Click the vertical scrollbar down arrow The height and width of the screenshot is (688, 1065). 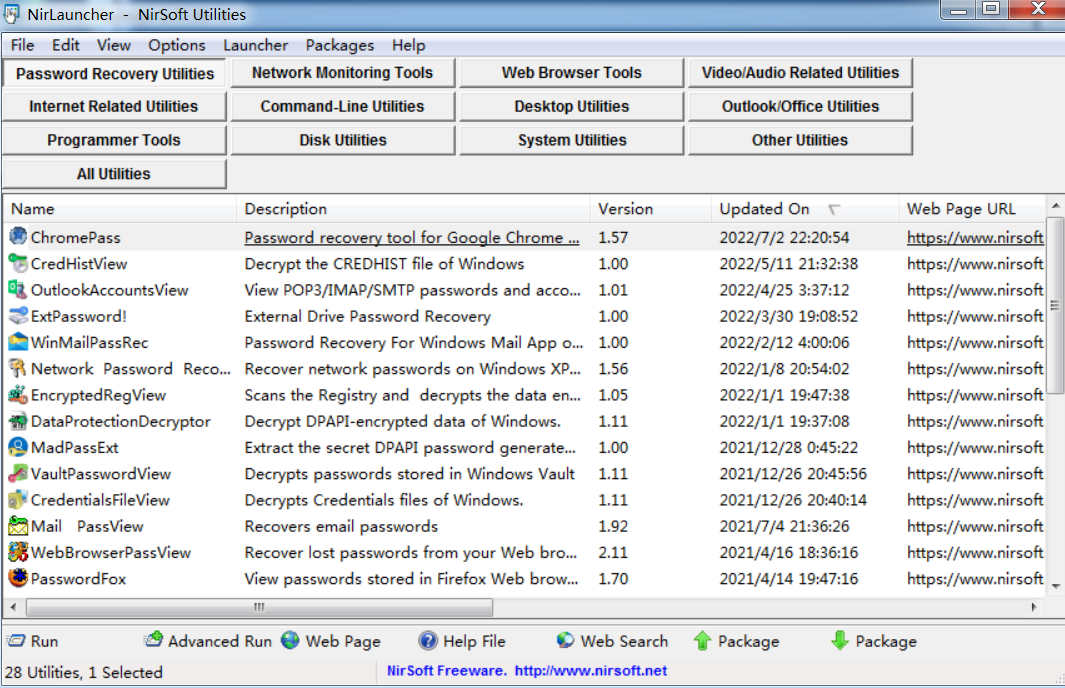pyautogui.click(x=1055, y=586)
